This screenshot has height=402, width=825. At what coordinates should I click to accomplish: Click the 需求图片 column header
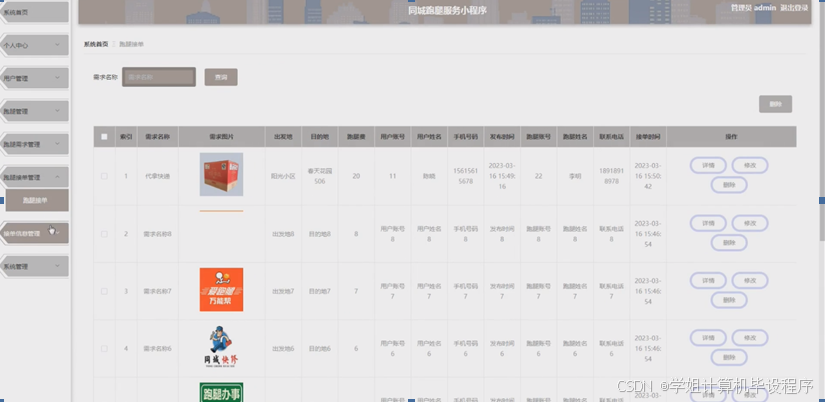tap(222, 137)
